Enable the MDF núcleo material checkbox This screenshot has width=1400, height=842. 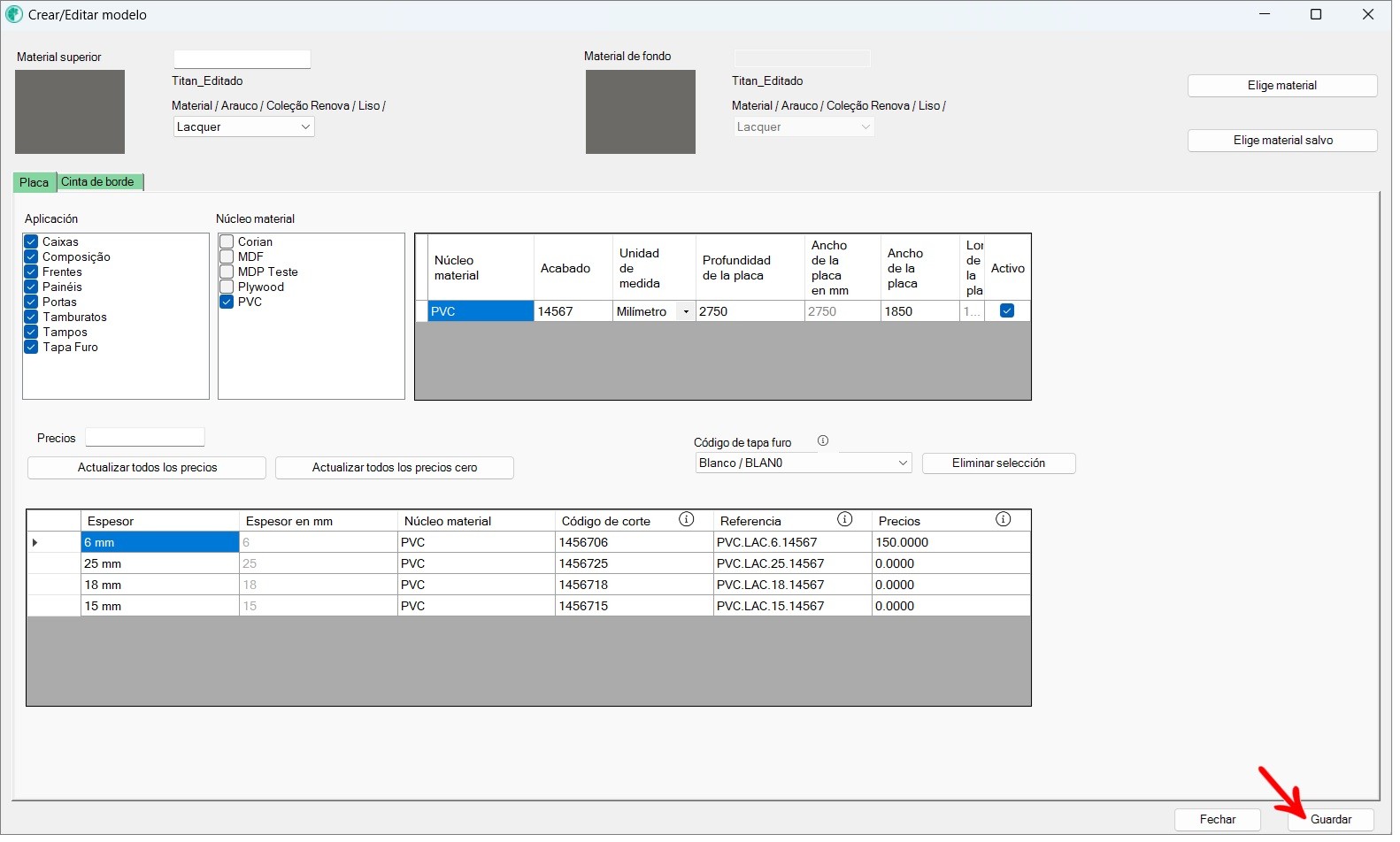(x=227, y=257)
